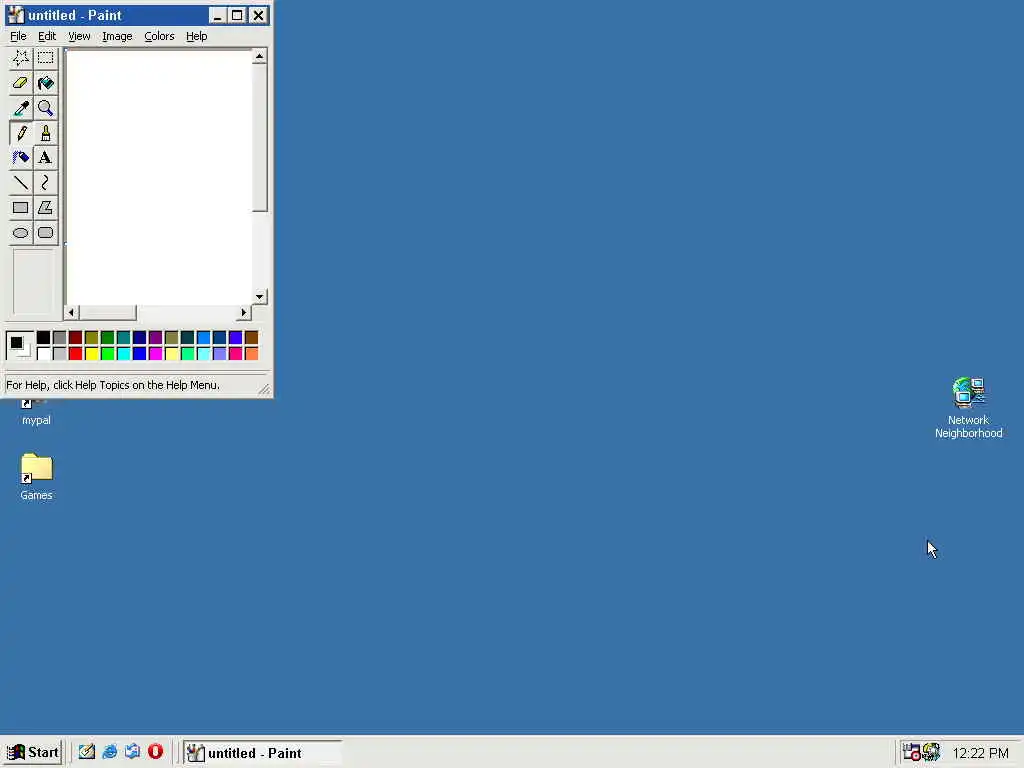Pick the teal color swatch
1024x768 pixels.
coord(123,338)
